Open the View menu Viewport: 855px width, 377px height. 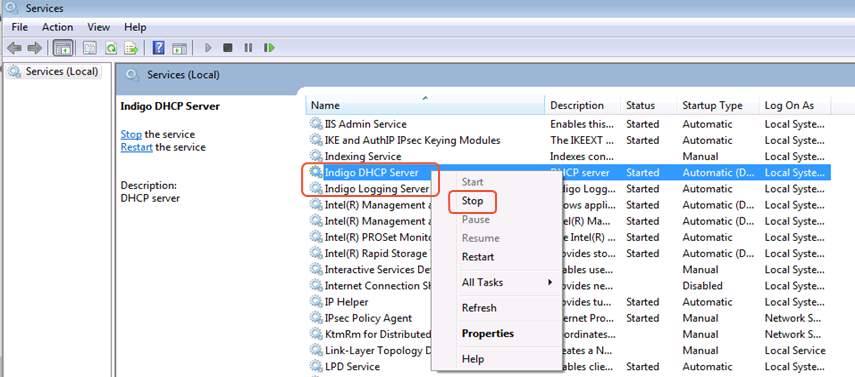pyautogui.click(x=99, y=27)
